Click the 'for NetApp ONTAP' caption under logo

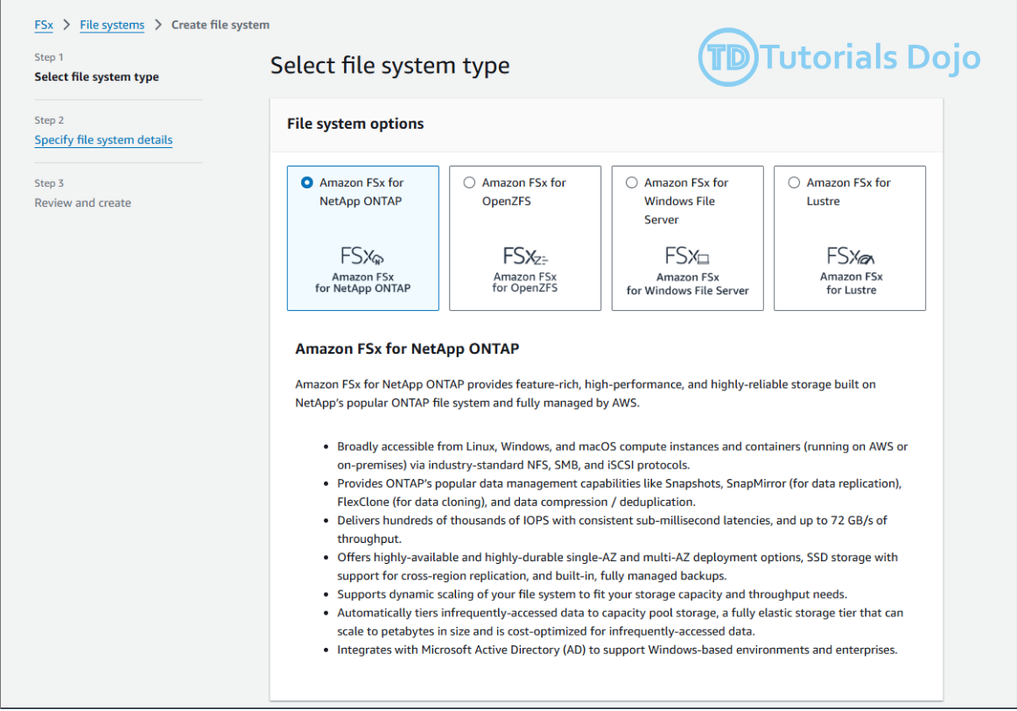(x=363, y=288)
